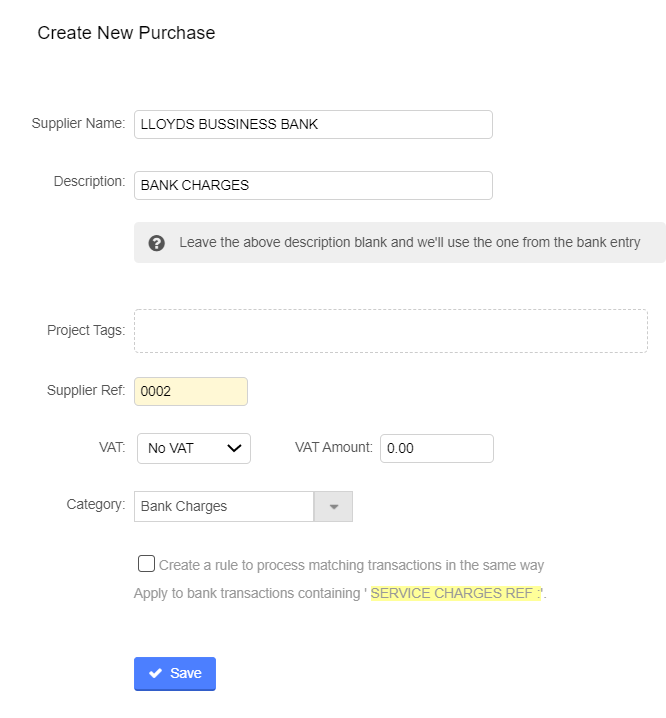666x718 pixels.
Task: Click the VAT Amount input box
Action: coord(437,448)
